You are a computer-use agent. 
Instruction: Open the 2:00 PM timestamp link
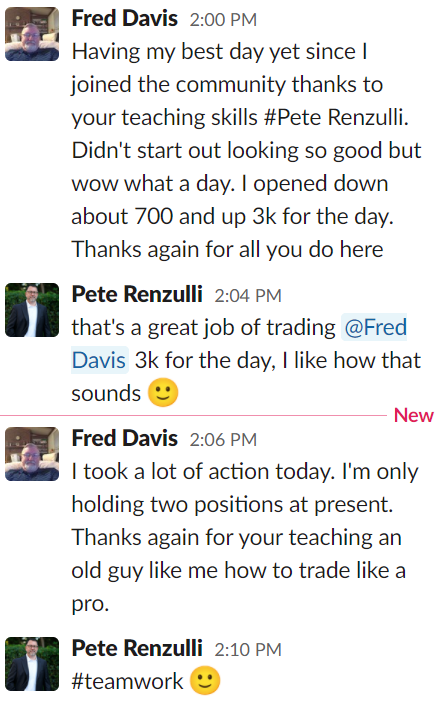(x=223, y=20)
